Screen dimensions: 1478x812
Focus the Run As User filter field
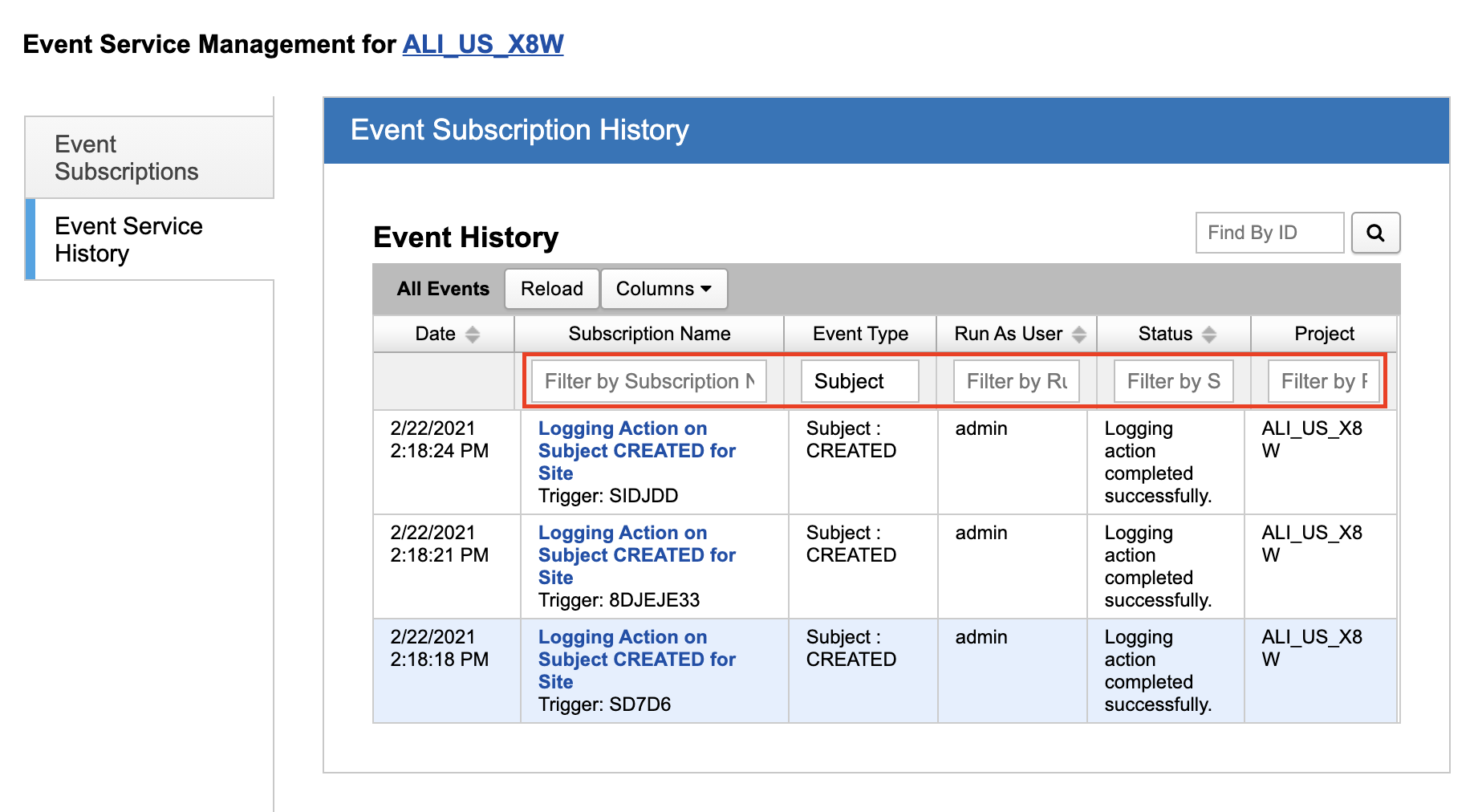click(1016, 381)
